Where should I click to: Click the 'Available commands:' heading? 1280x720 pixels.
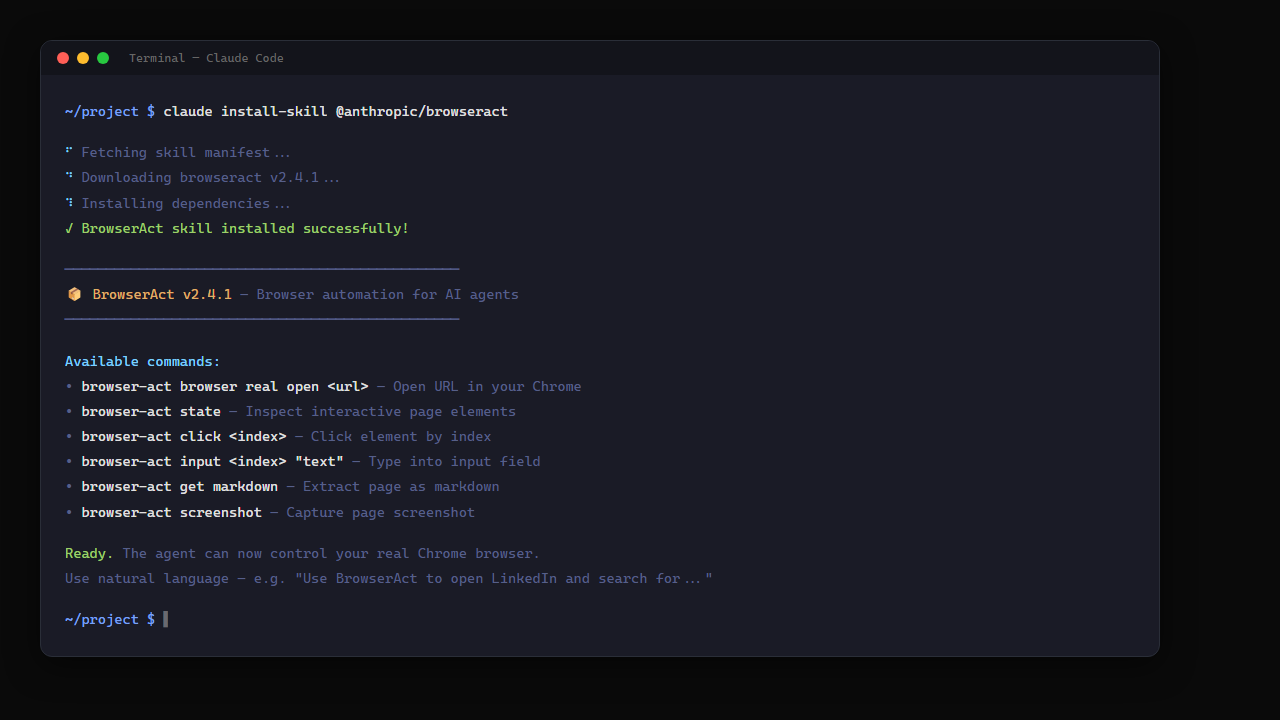tap(143, 361)
